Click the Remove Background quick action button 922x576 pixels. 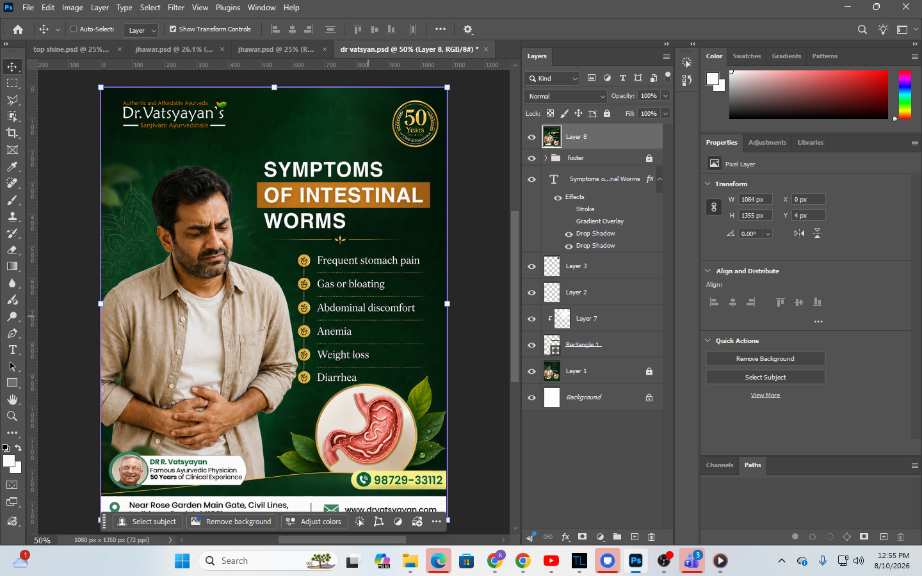click(765, 359)
